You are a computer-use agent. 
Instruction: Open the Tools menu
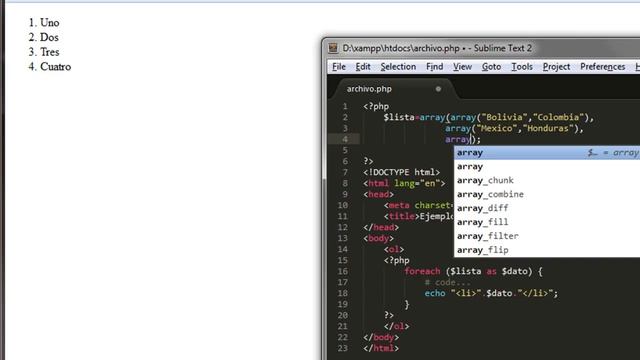click(x=522, y=67)
